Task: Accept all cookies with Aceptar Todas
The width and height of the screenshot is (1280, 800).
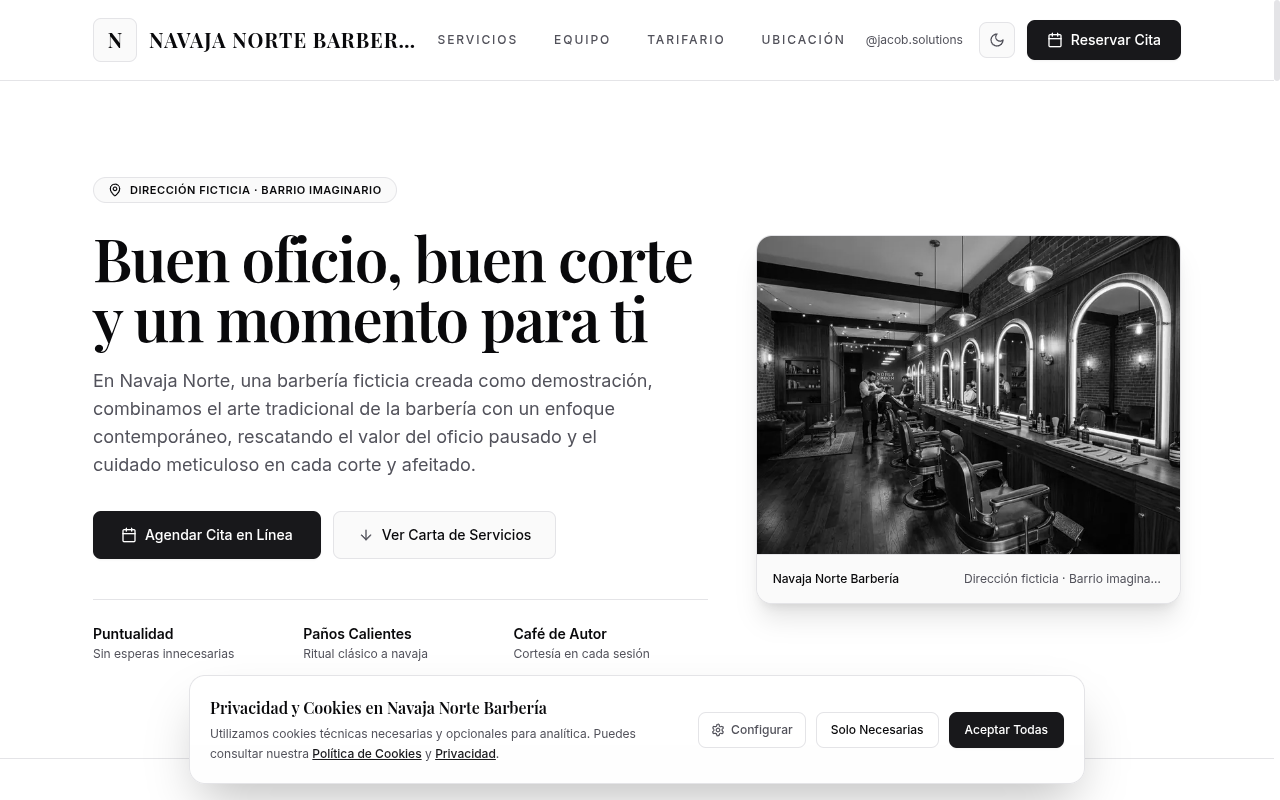Action: tap(1006, 730)
